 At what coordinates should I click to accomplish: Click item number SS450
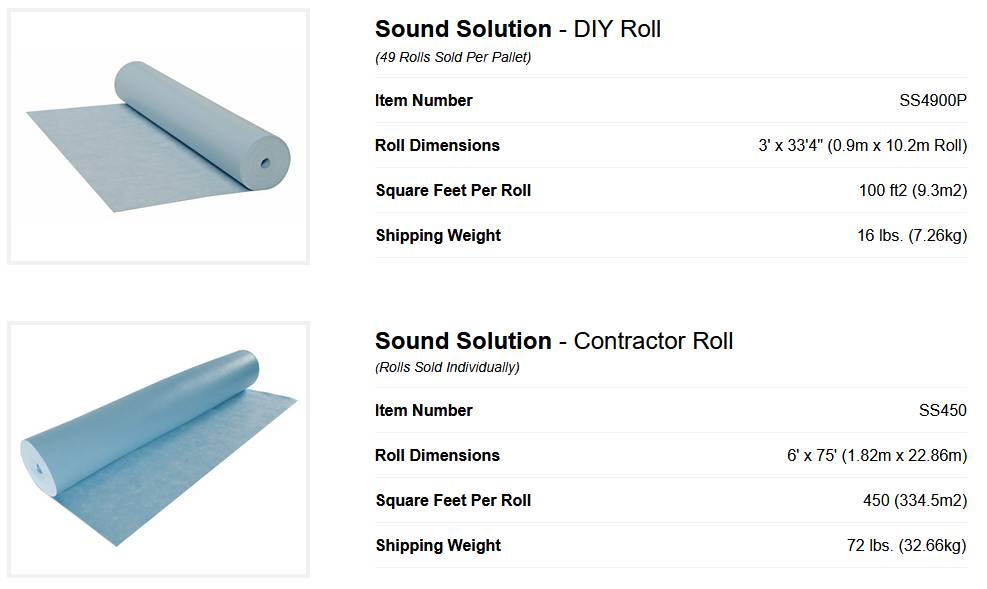942,410
